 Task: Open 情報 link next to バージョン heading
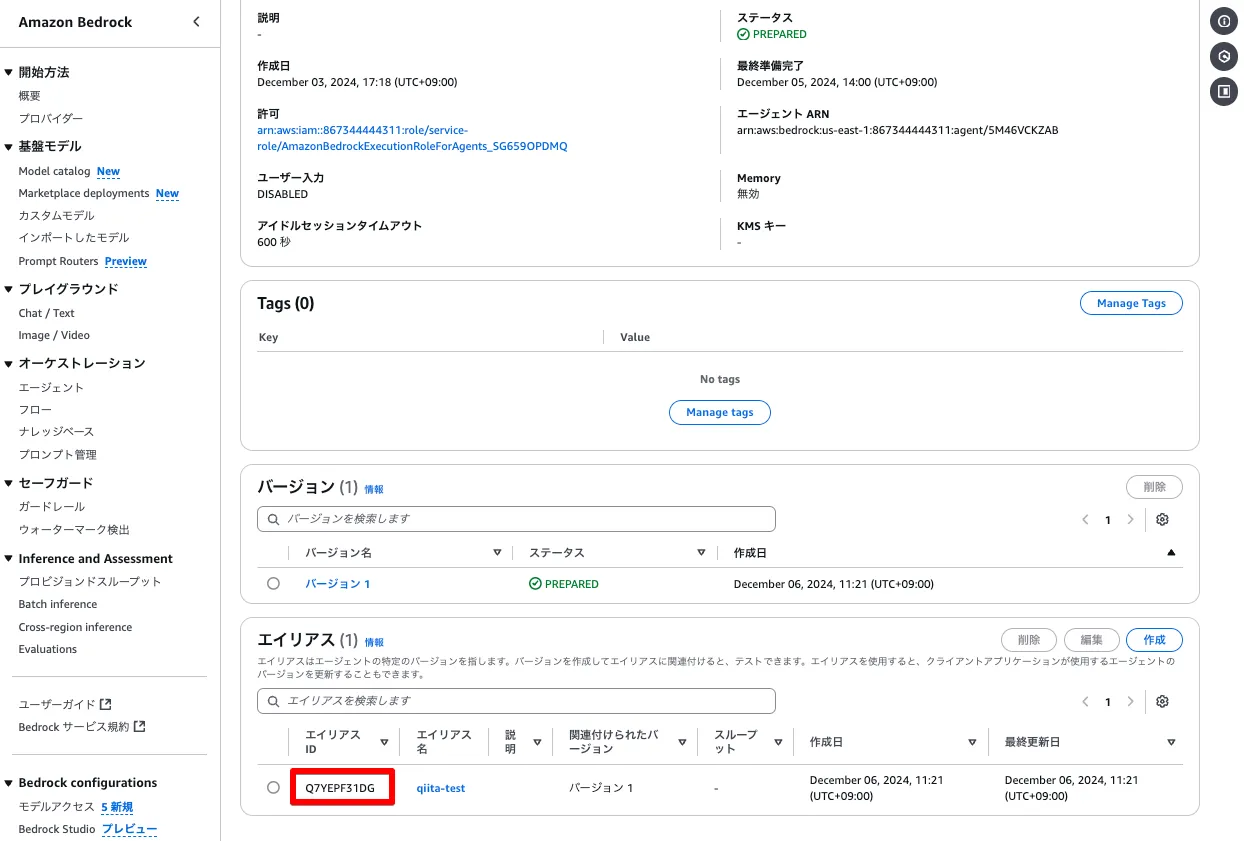[374, 489]
